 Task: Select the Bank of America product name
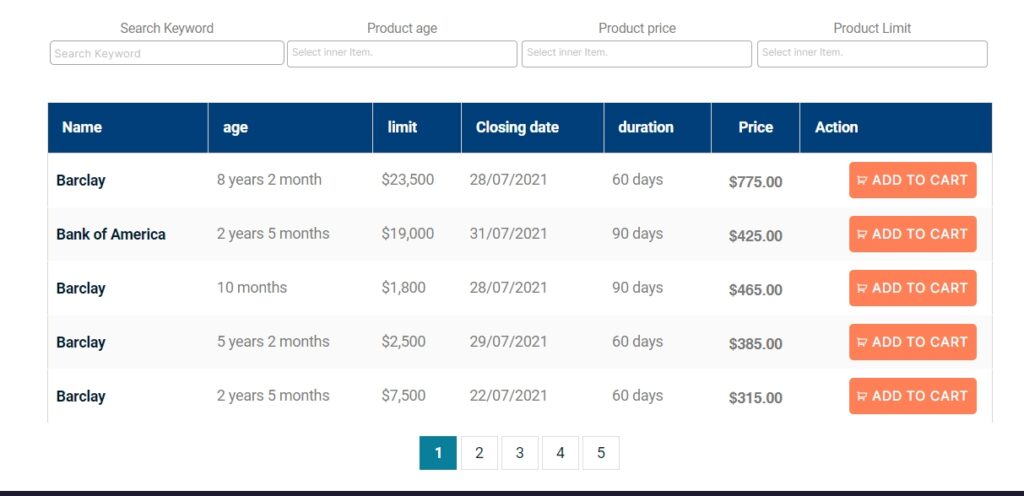[111, 234]
